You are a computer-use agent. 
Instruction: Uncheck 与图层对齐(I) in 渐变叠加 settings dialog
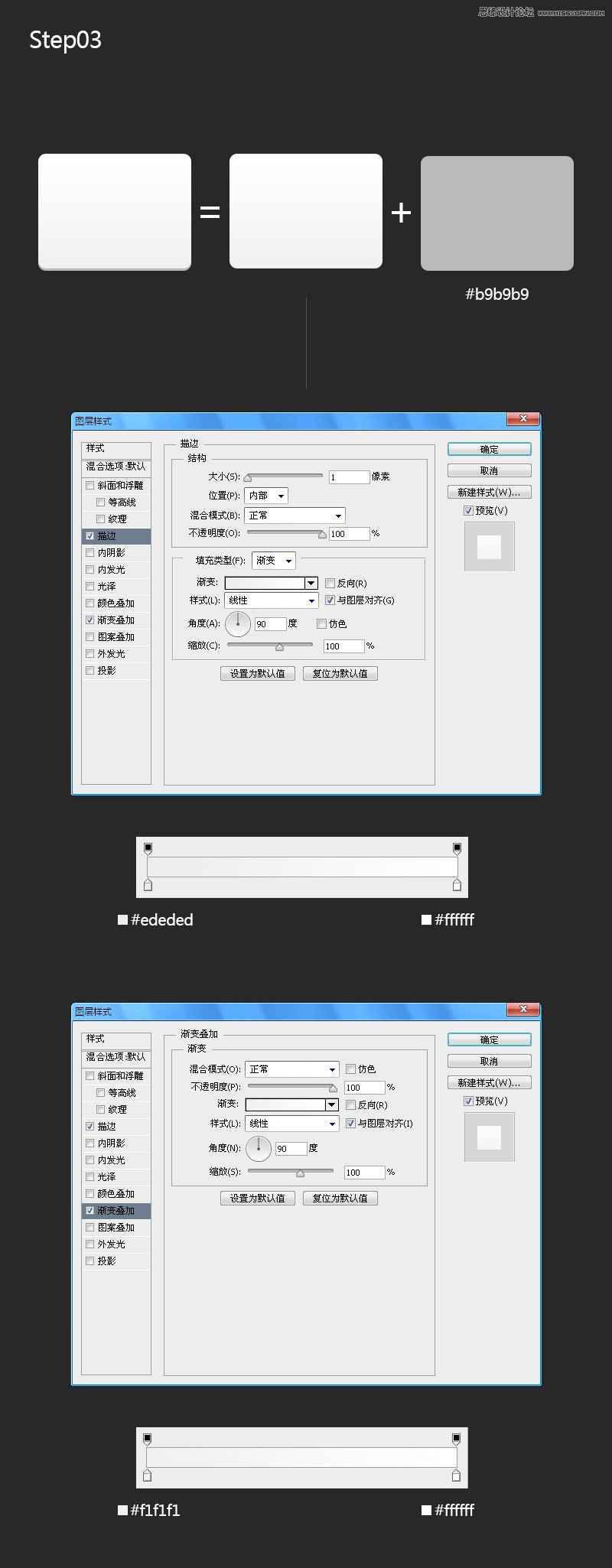coord(350,1124)
